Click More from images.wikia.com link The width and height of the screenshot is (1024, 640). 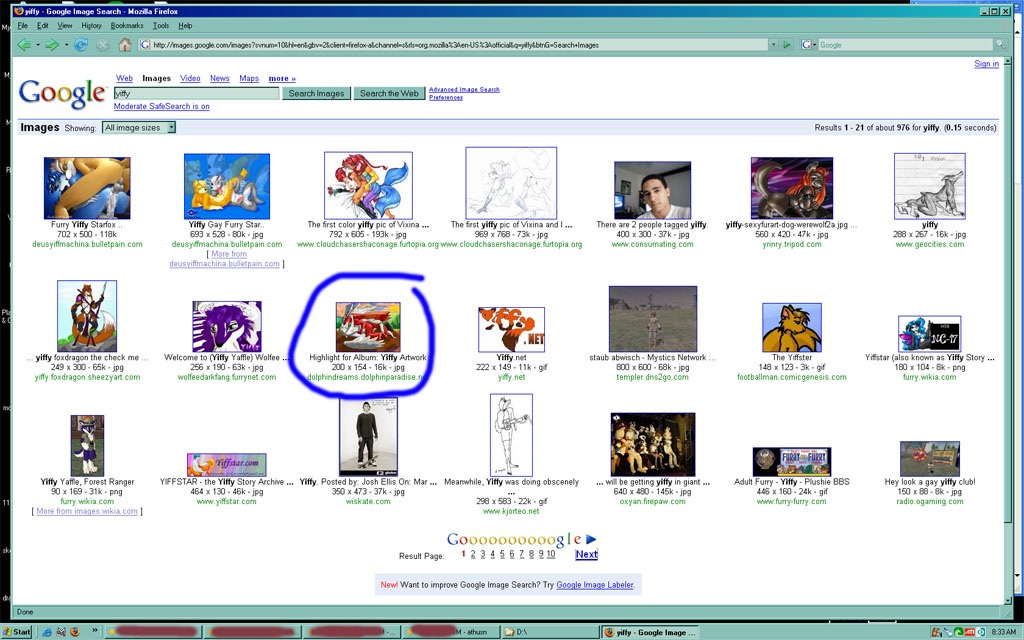click(87, 511)
